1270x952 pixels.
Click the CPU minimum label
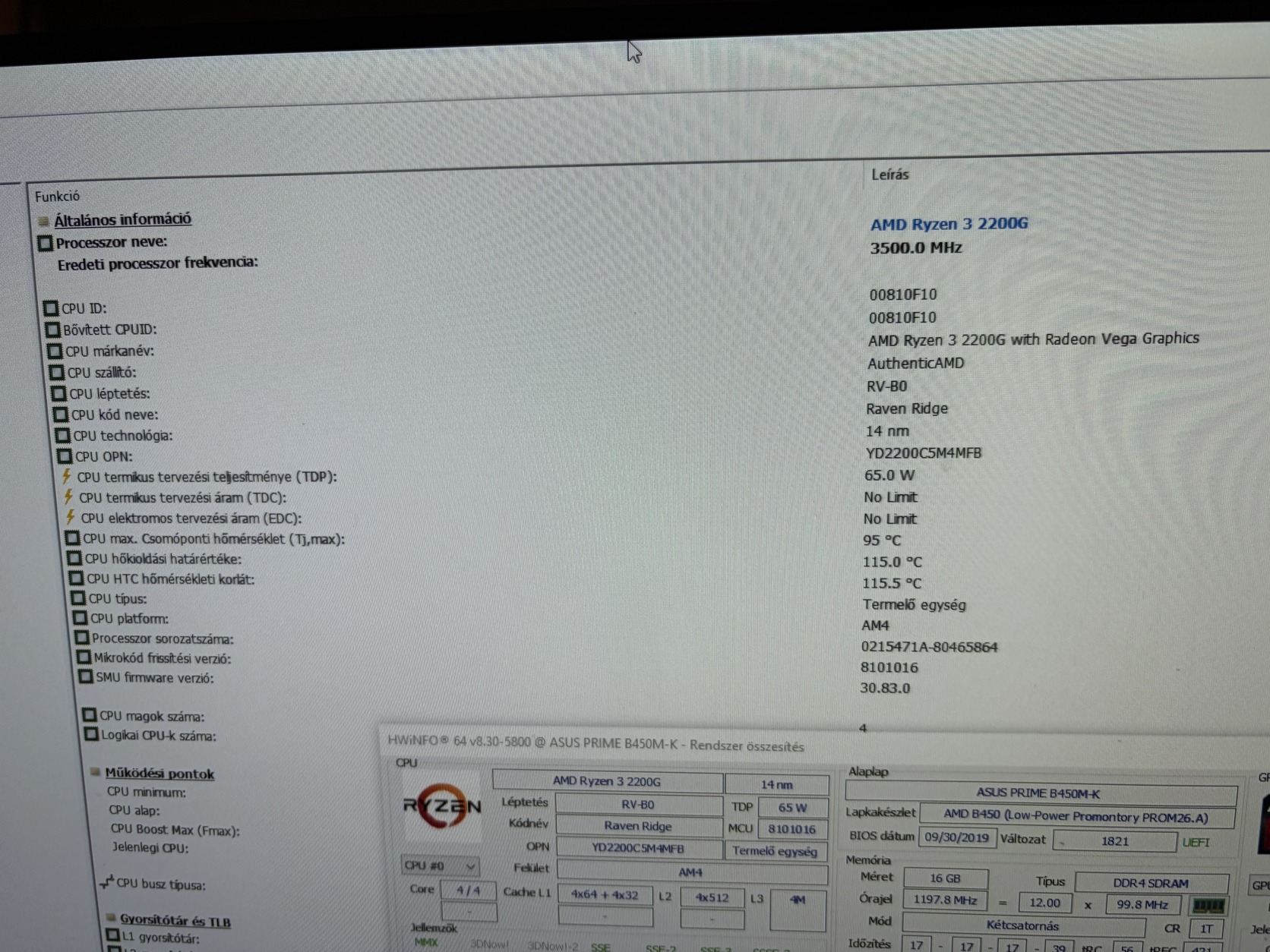click(x=146, y=792)
